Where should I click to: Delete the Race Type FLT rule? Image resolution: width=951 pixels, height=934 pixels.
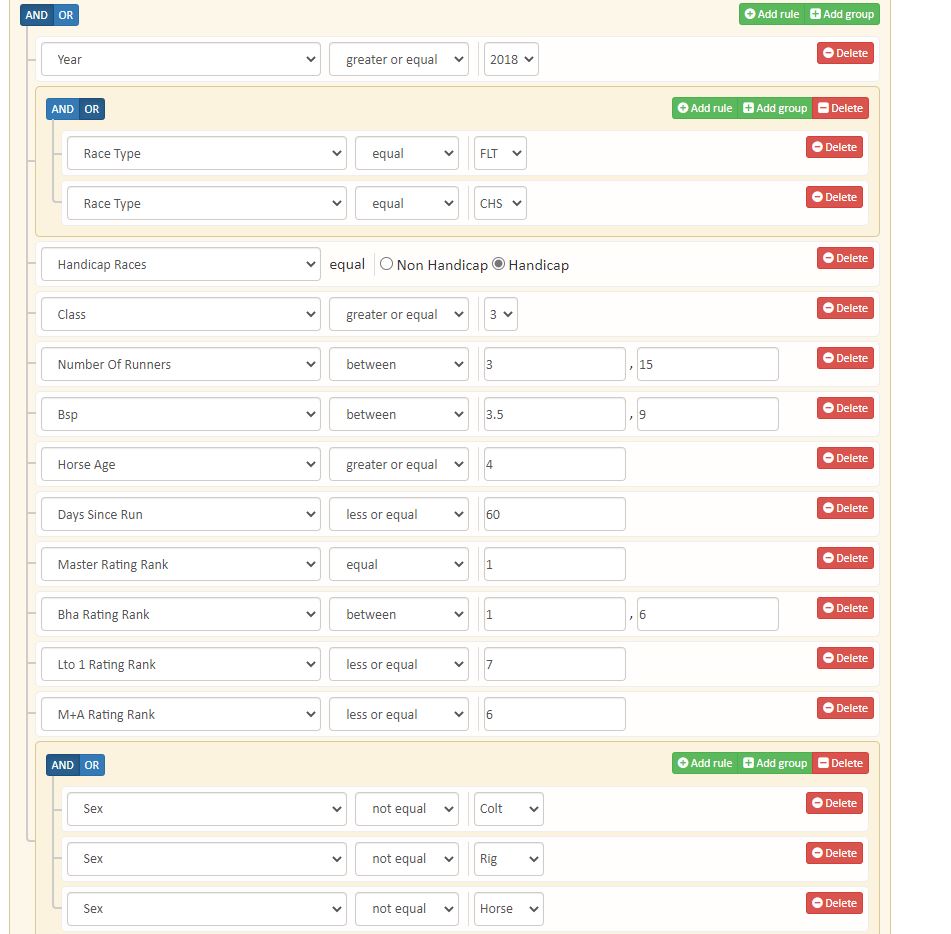834,147
